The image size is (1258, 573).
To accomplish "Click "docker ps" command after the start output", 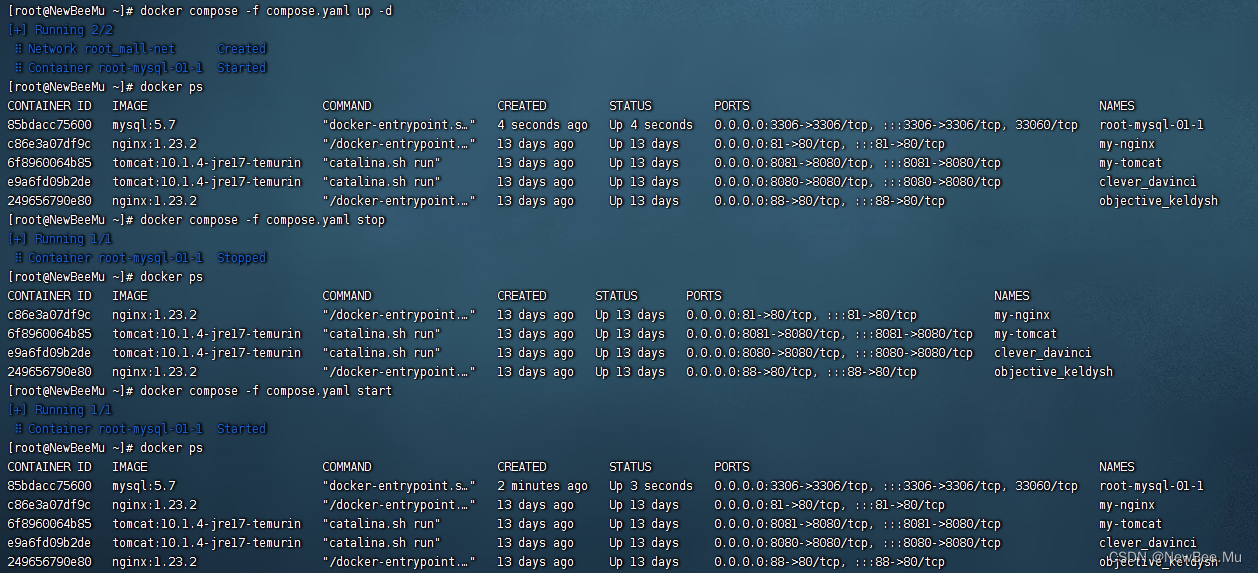I will [172, 448].
